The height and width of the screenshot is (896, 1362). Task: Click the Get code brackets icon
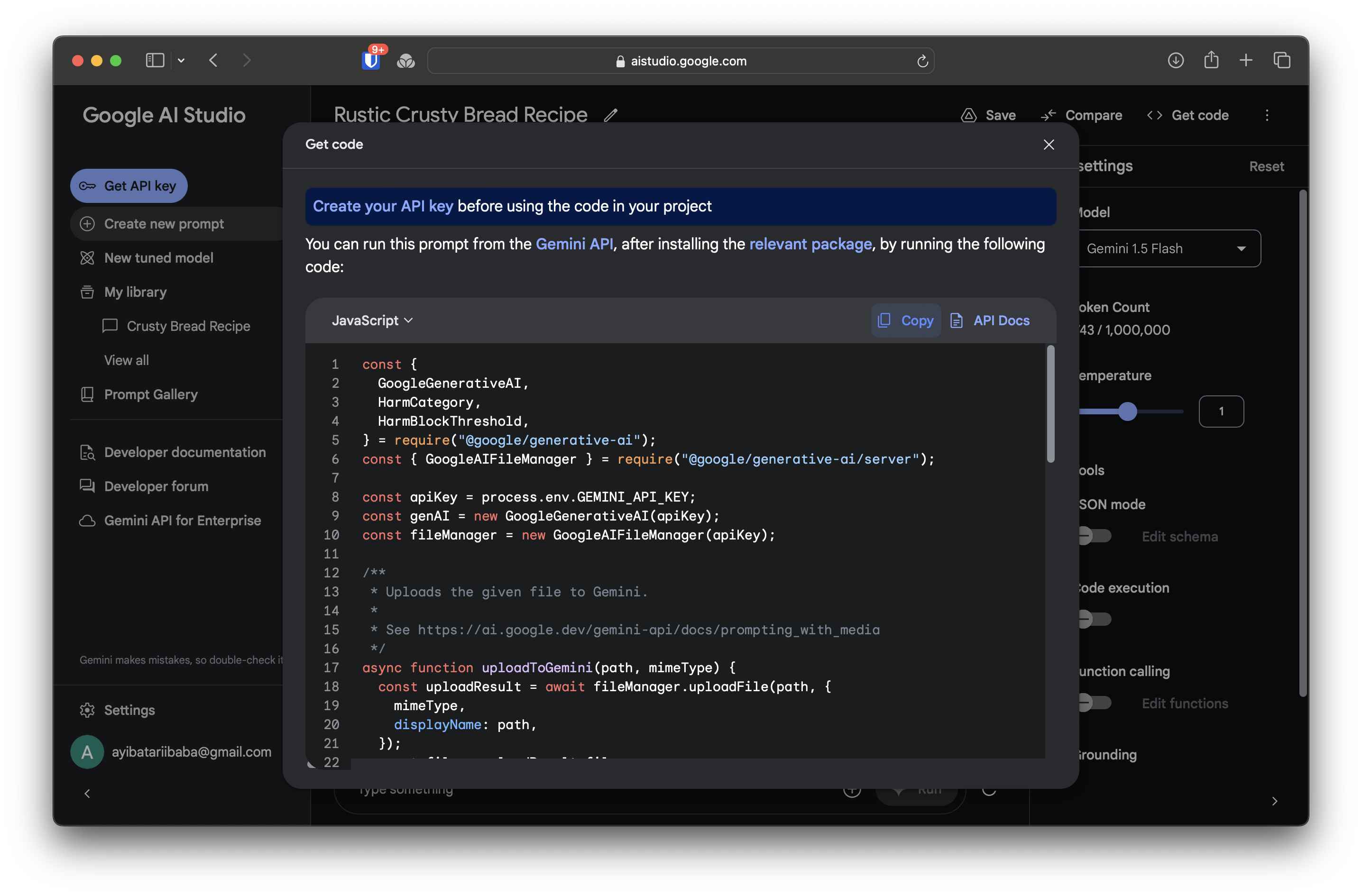pyautogui.click(x=1154, y=115)
